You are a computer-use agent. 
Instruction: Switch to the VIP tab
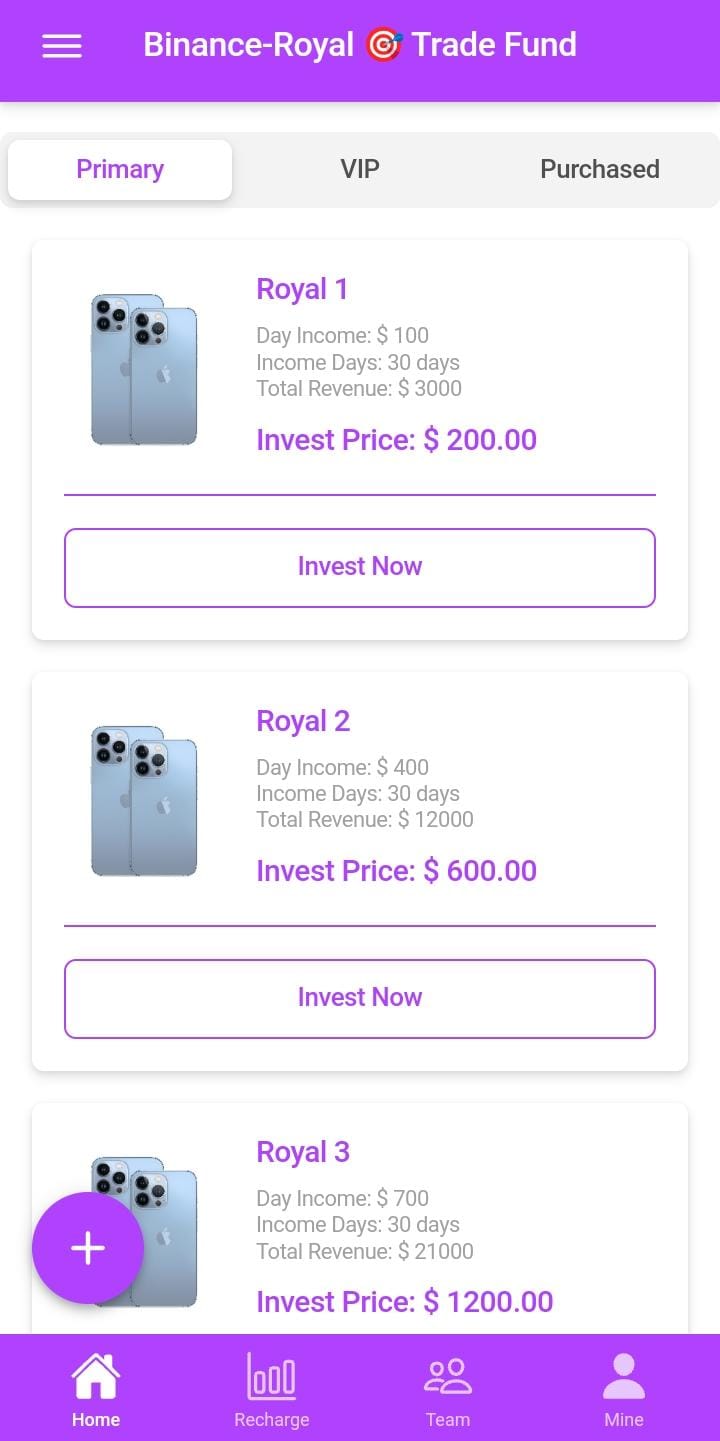click(360, 169)
